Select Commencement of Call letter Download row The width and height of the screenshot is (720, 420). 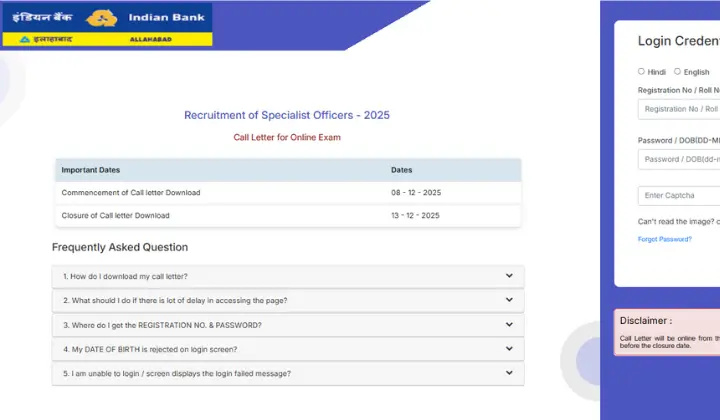tap(288, 192)
